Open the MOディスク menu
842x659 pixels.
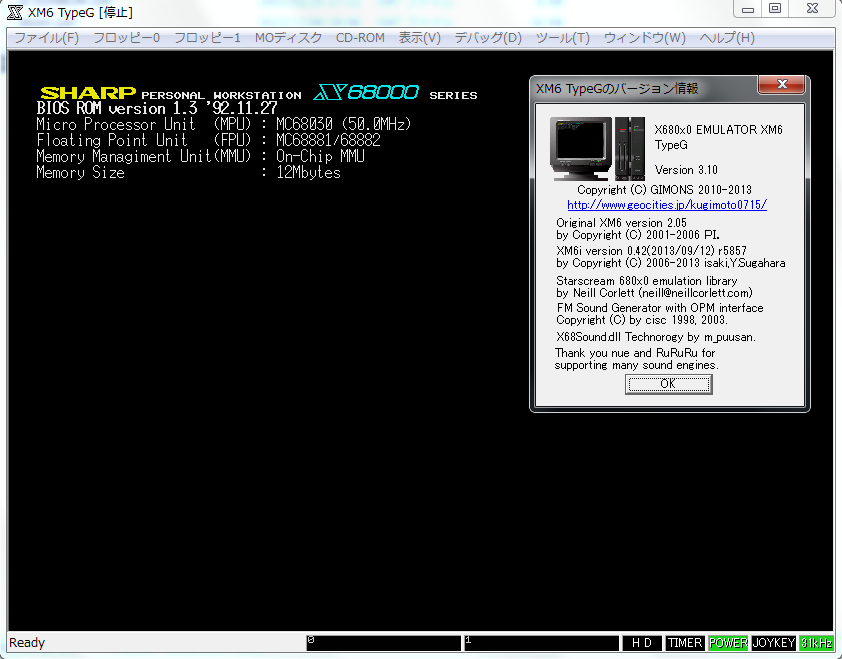click(x=288, y=38)
